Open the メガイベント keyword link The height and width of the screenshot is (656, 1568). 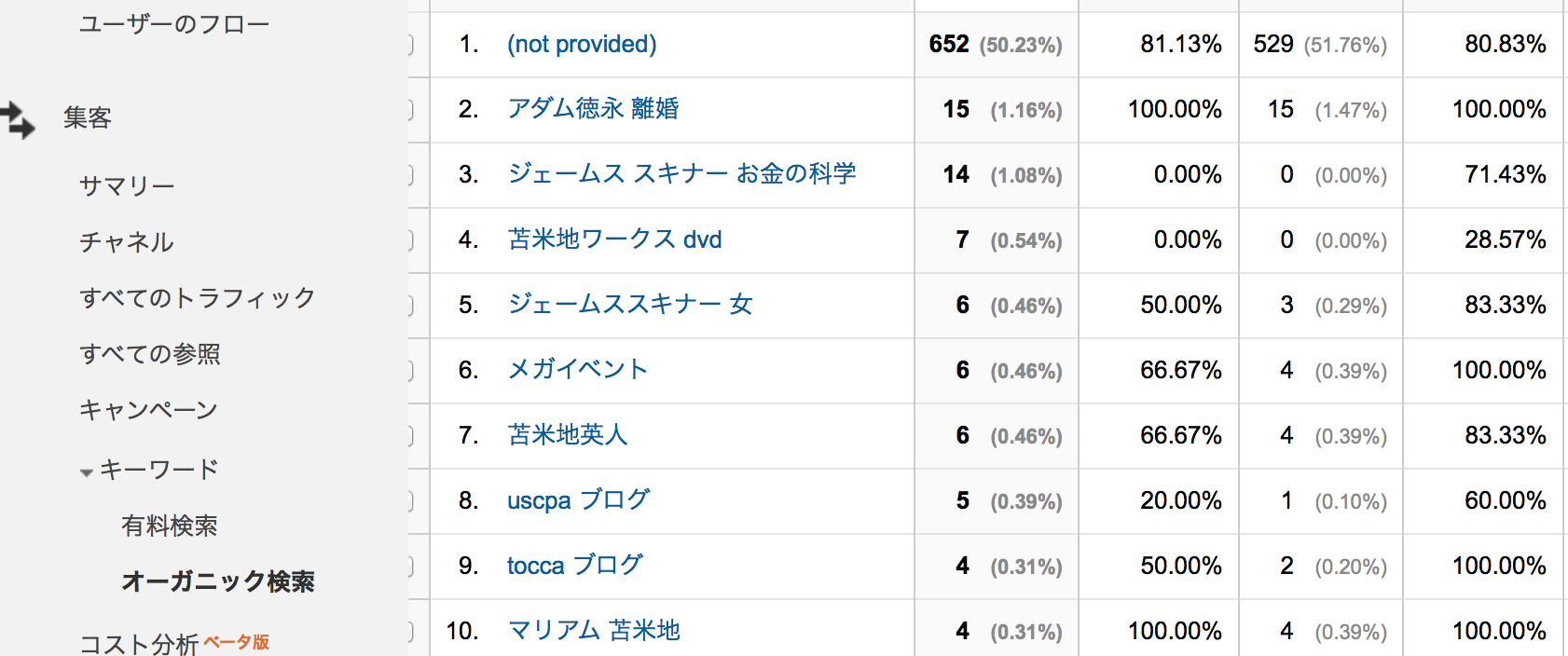578,370
